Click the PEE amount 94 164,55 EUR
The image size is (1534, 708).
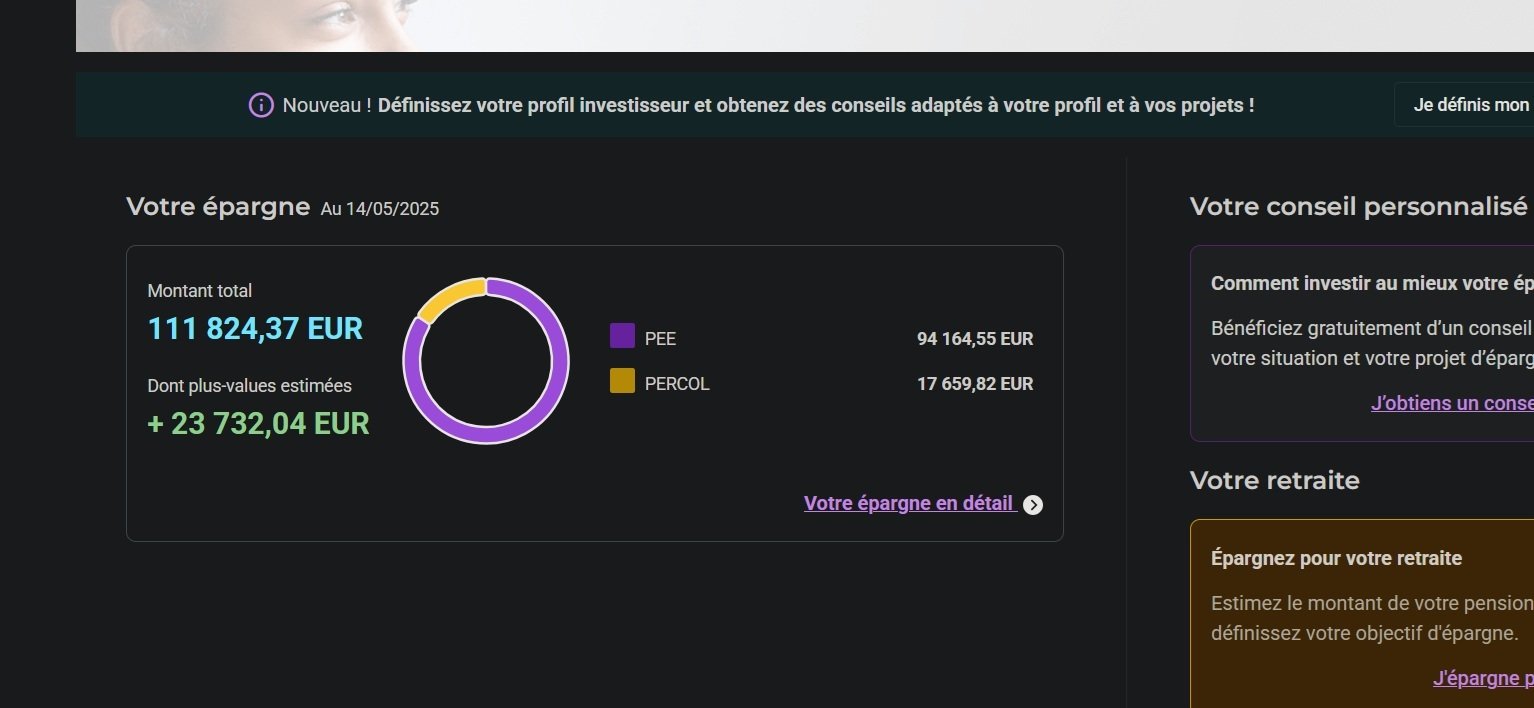[975, 339]
